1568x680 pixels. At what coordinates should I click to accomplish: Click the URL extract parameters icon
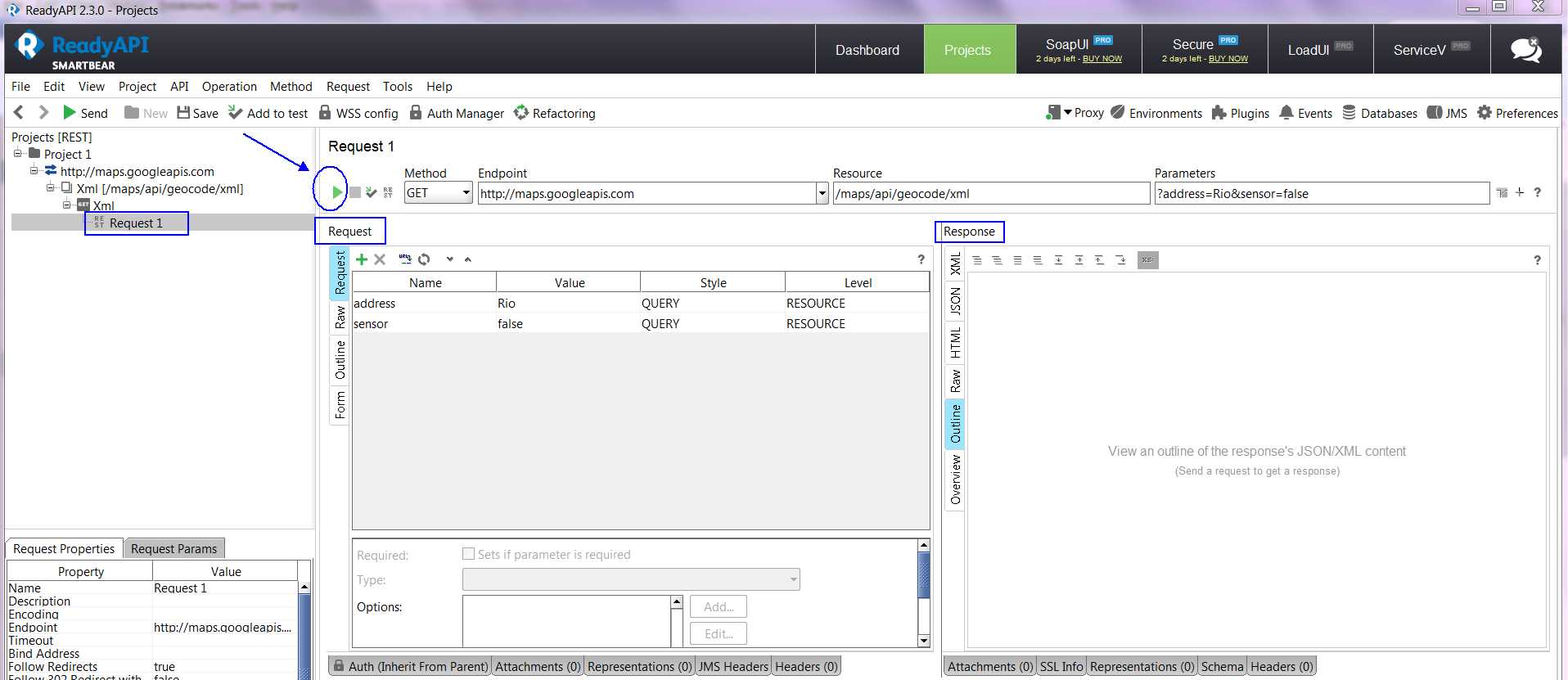[x=405, y=259]
